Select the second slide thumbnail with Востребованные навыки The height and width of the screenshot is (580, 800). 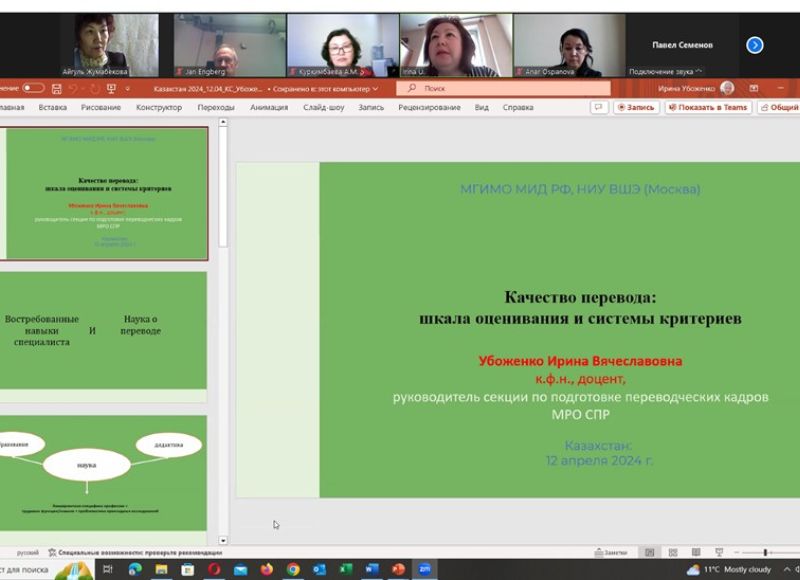106,330
